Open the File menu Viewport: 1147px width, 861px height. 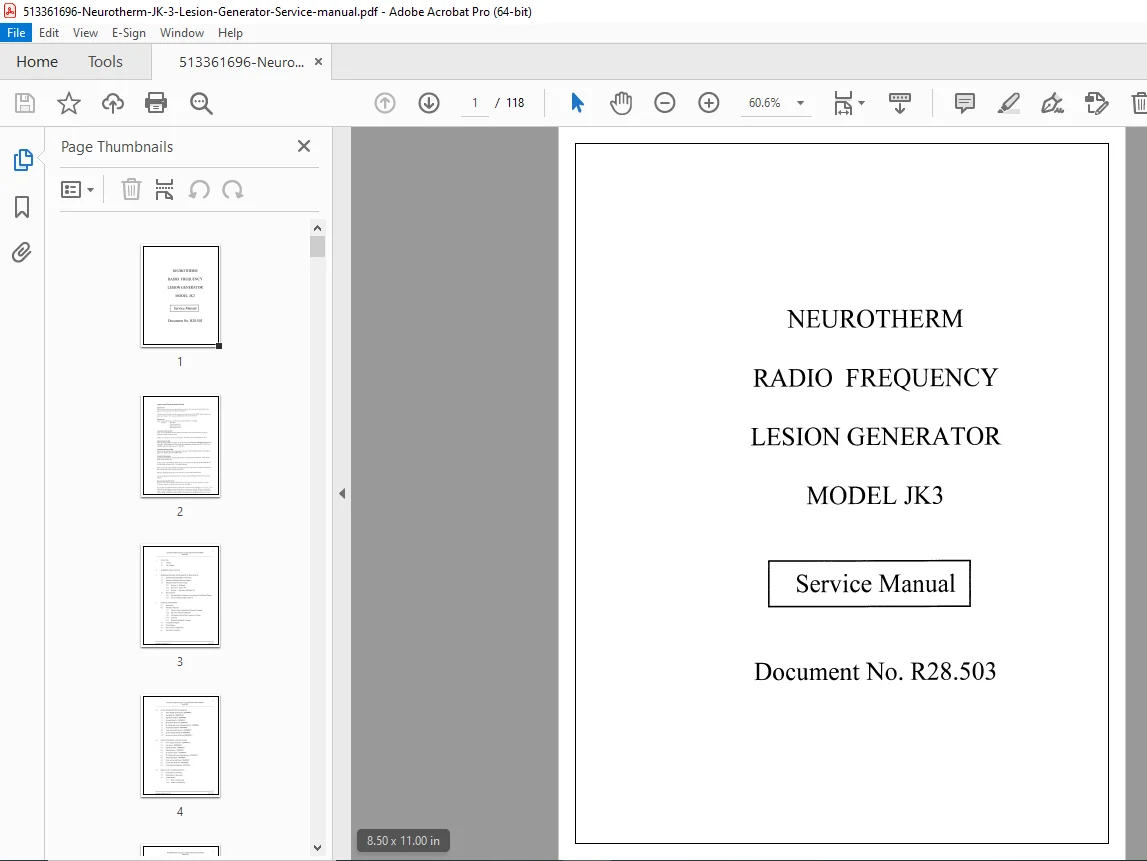pyautogui.click(x=16, y=33)
